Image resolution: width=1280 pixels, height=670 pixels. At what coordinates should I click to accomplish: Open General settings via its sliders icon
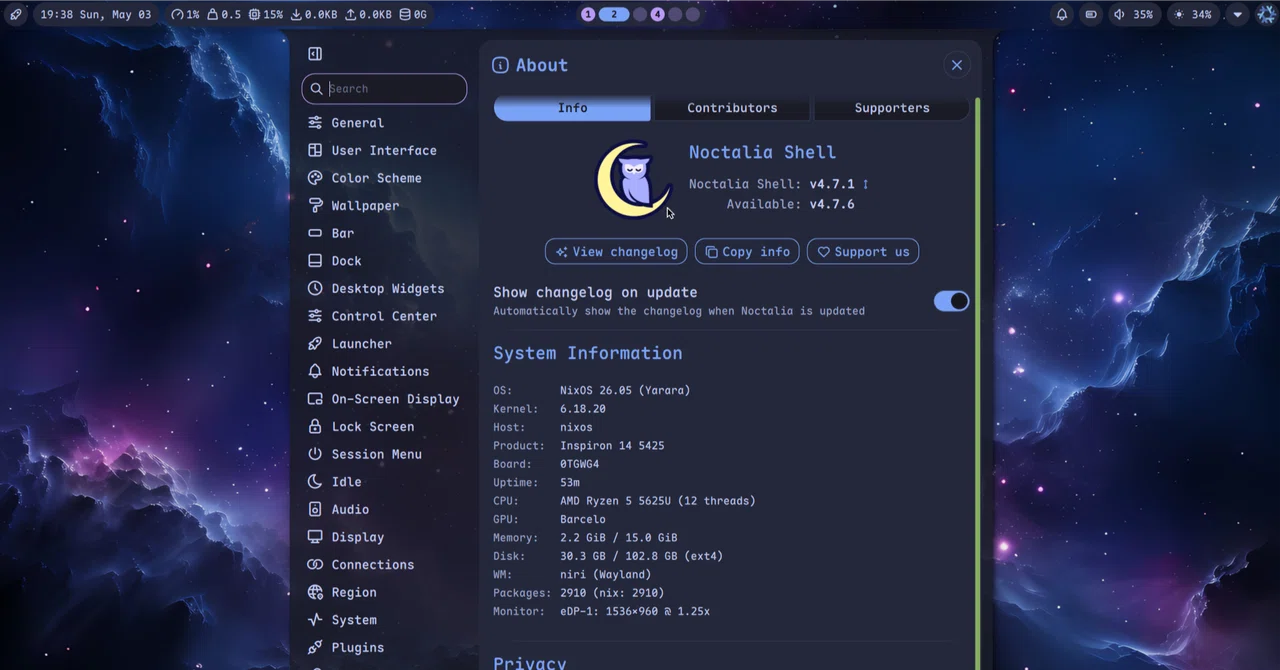[315, 123]
